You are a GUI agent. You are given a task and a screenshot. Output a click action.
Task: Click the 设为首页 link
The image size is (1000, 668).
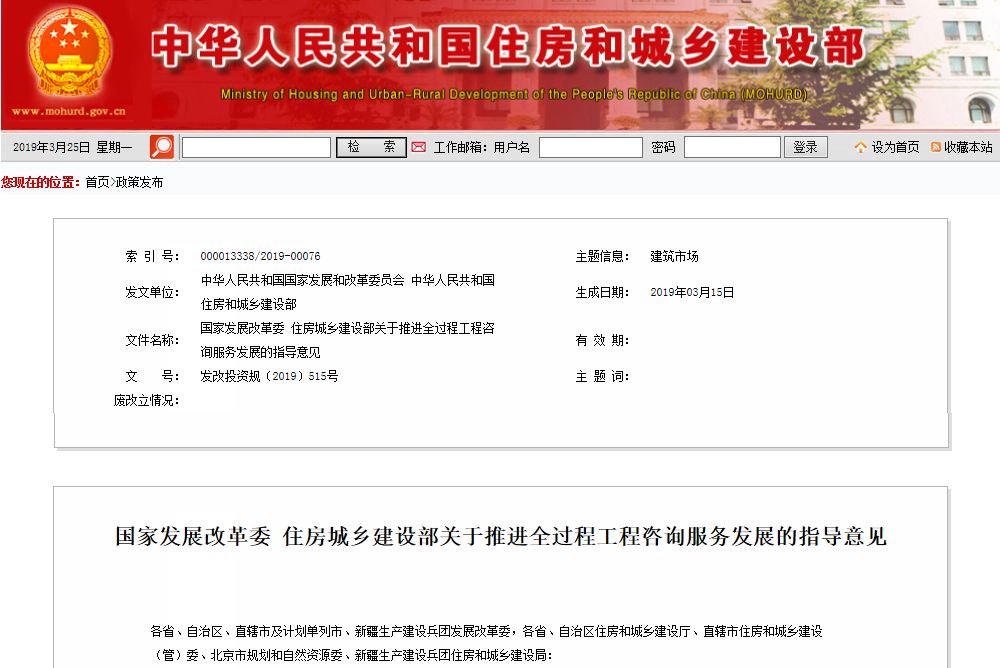pyautogui.click(x=895, y=147)
